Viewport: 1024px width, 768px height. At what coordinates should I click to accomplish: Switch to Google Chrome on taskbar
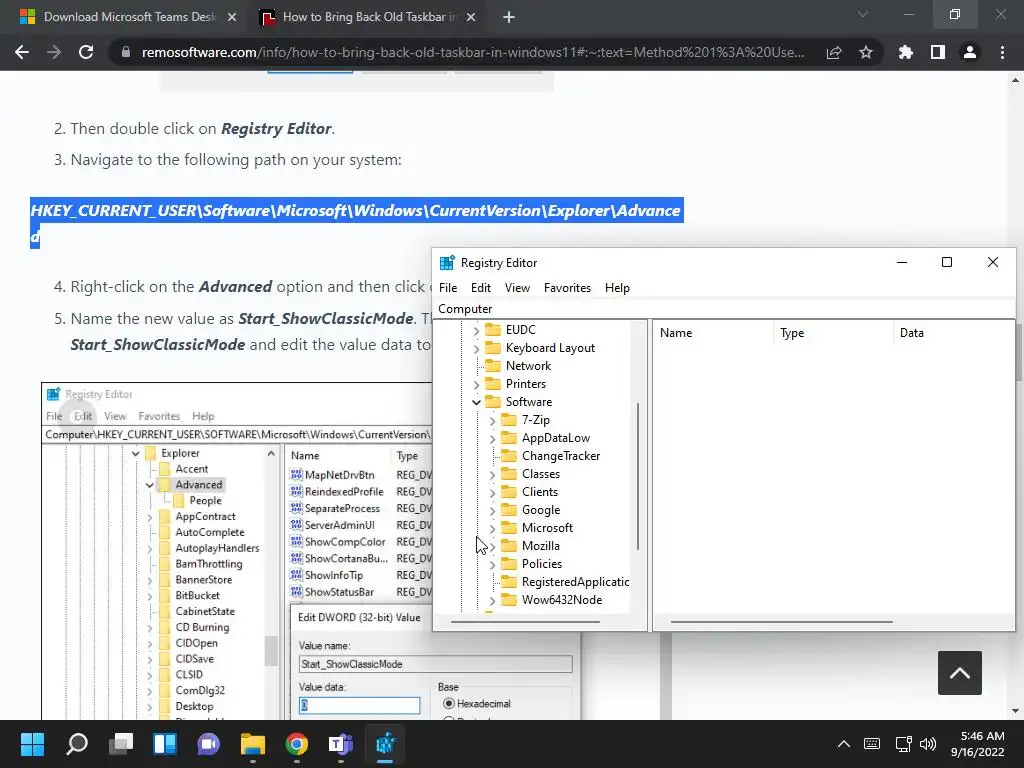[x=296, y=744]
